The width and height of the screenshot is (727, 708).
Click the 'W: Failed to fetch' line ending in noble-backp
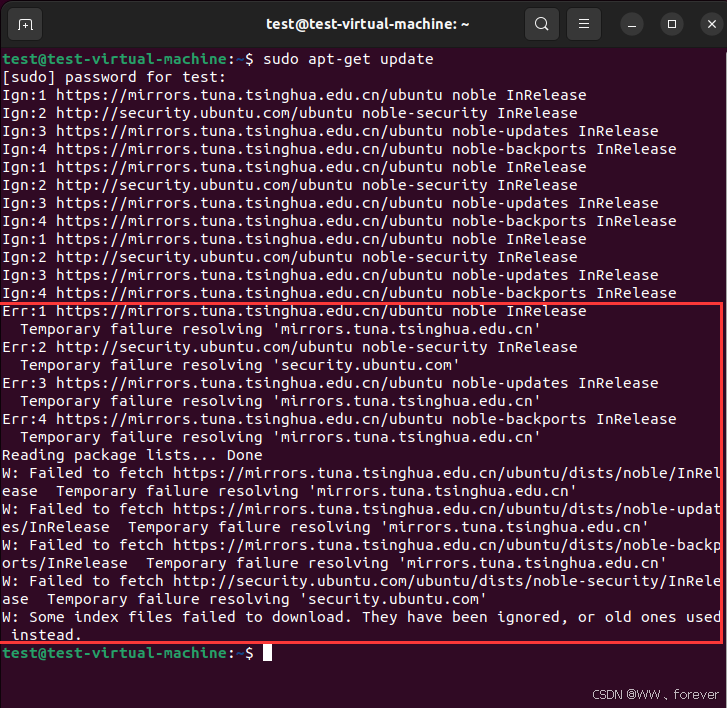[361, 545]
